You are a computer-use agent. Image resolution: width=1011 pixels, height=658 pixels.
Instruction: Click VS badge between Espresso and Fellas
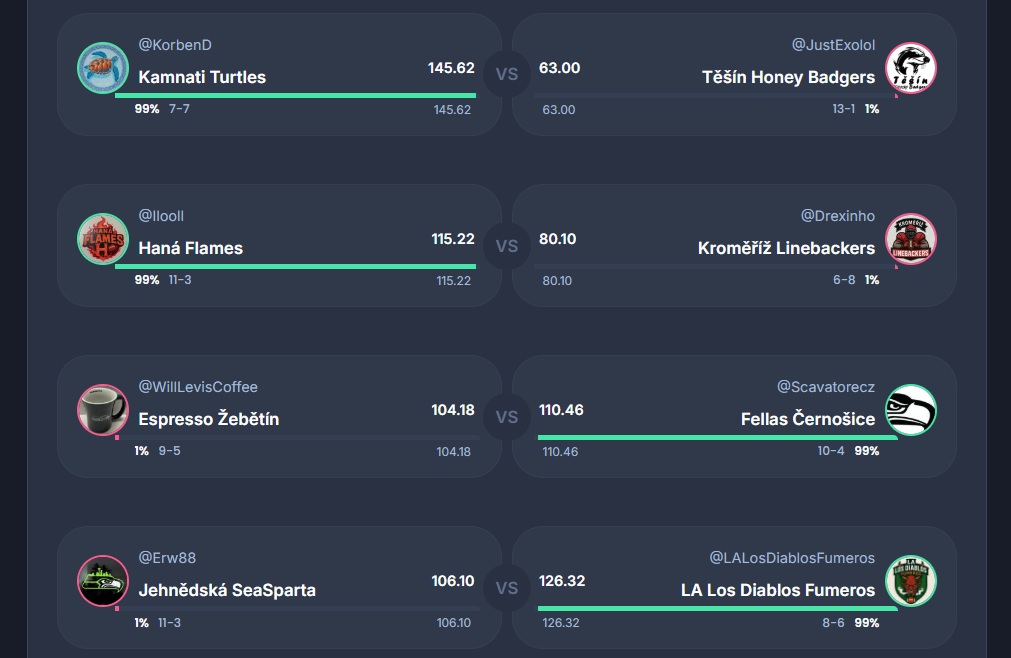507,416
